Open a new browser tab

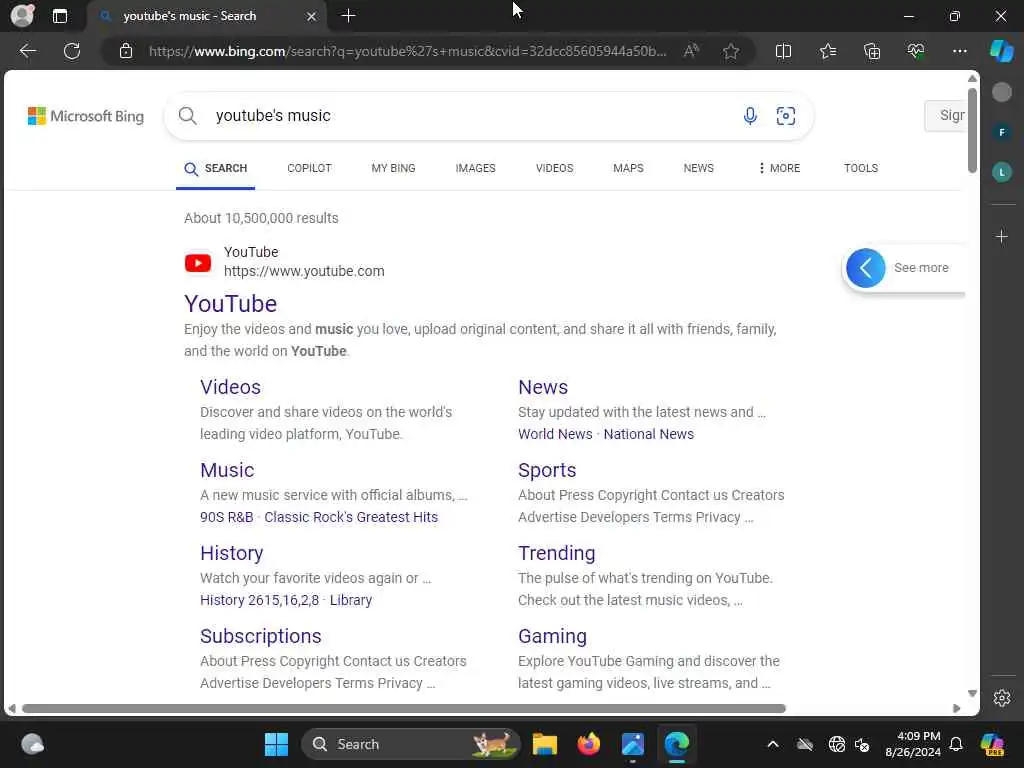pyautogui.click(x=349, y=16)
